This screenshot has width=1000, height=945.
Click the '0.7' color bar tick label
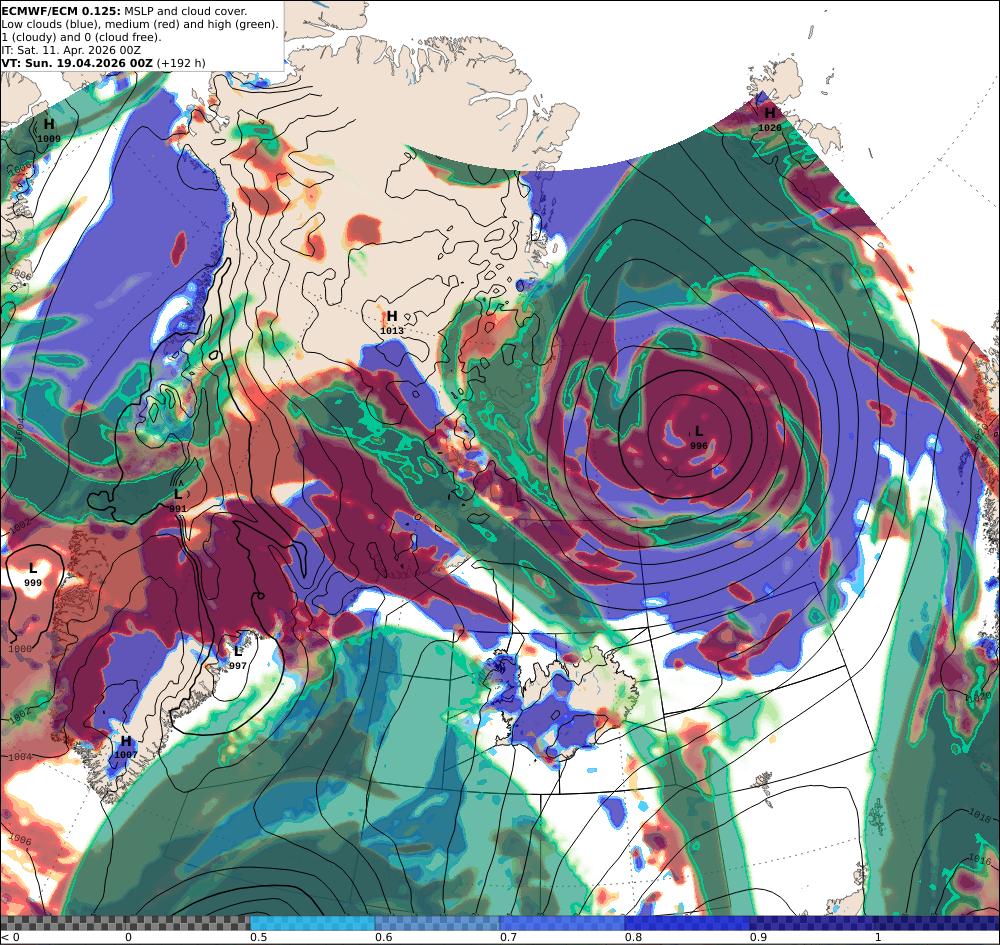click(x=508, y=937)
